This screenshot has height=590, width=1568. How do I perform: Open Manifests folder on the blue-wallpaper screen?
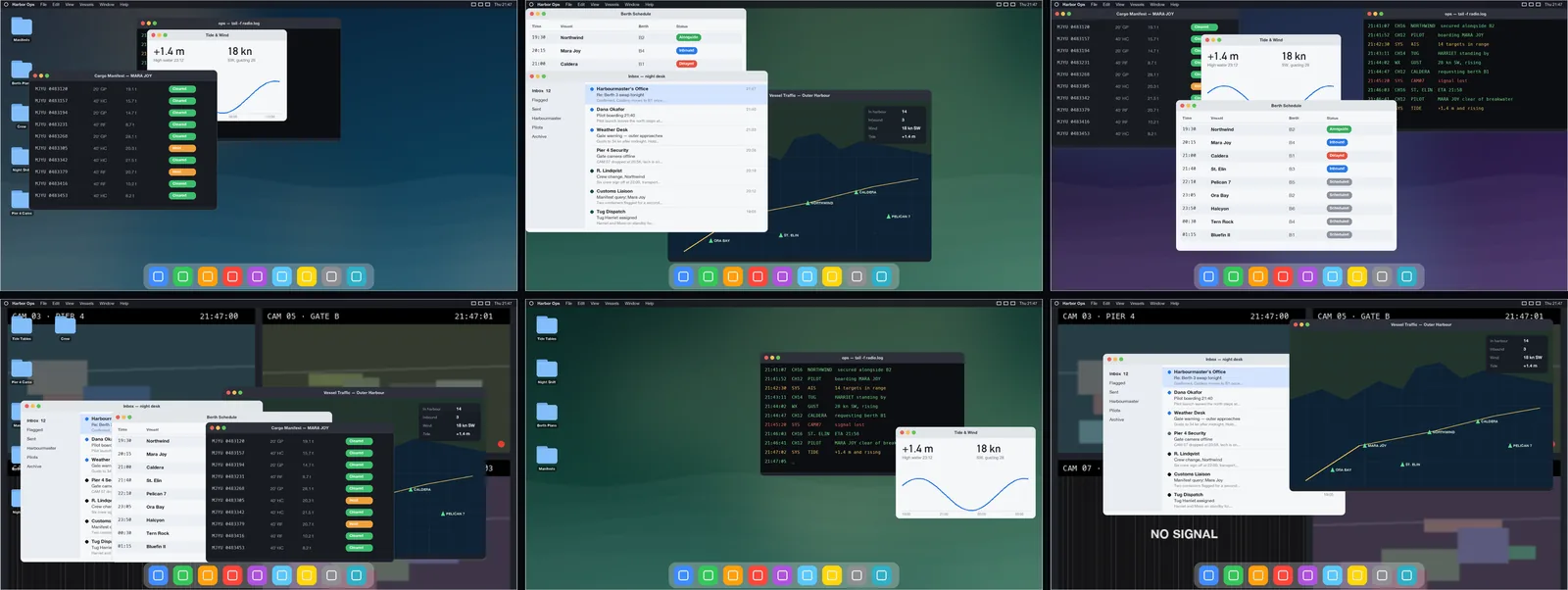pos(21,28)
